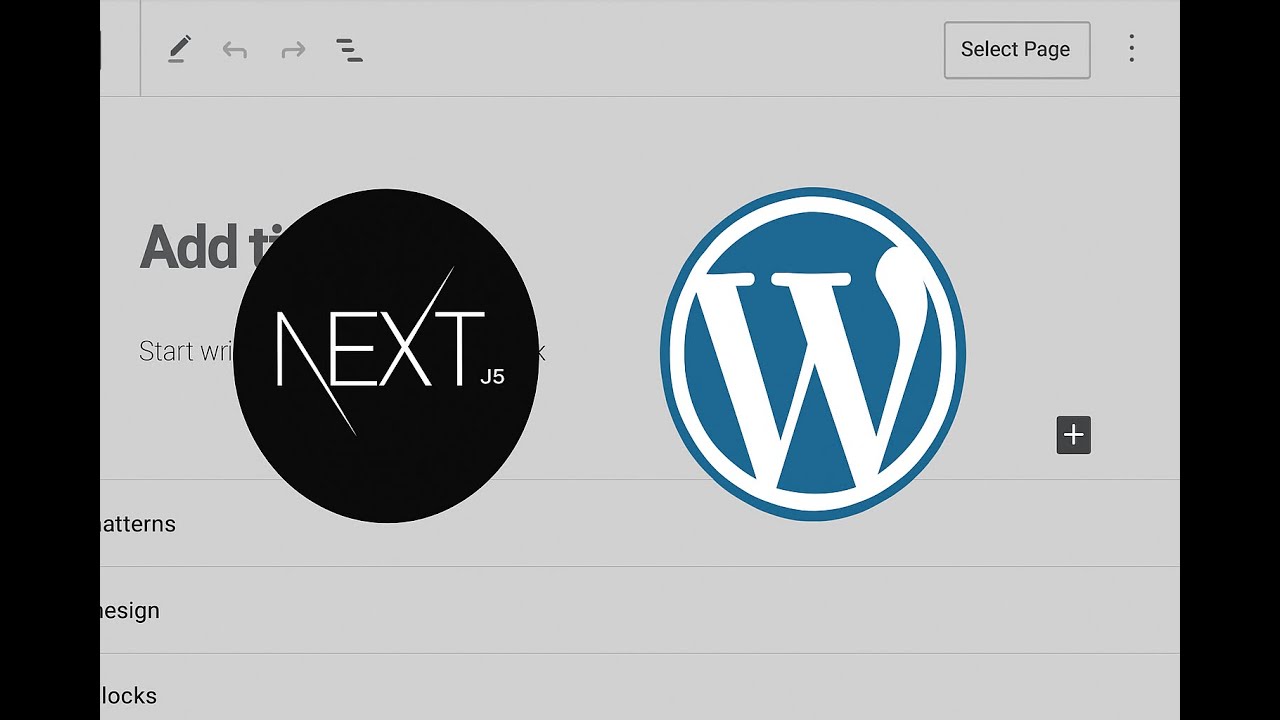Click the Start writing paragraph placeholder

click(x=342, y=352)
